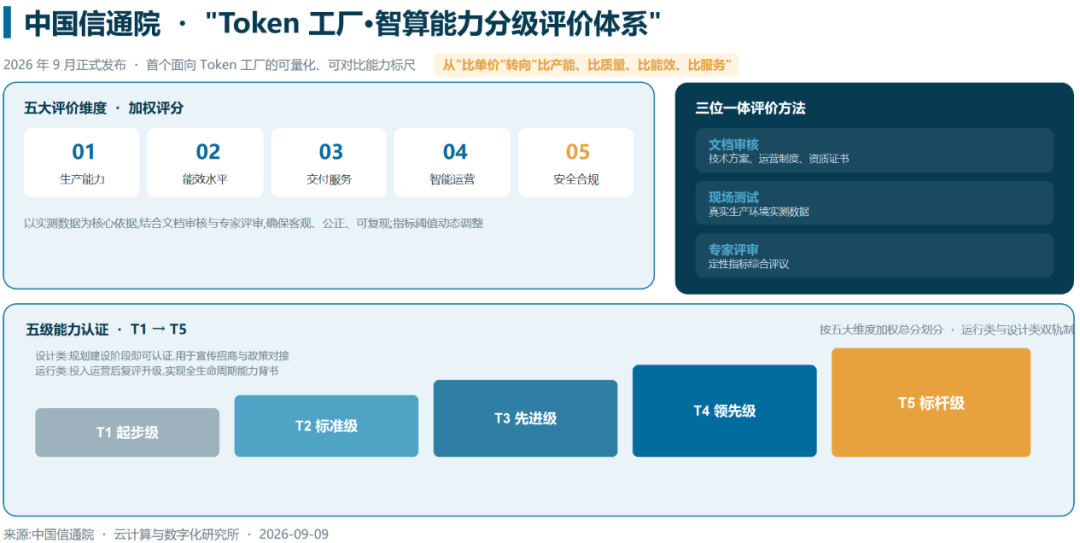Click the orange 从"比单价"转向 highlight tag
Screen dimensions: 1080x543
coord(586,65)
